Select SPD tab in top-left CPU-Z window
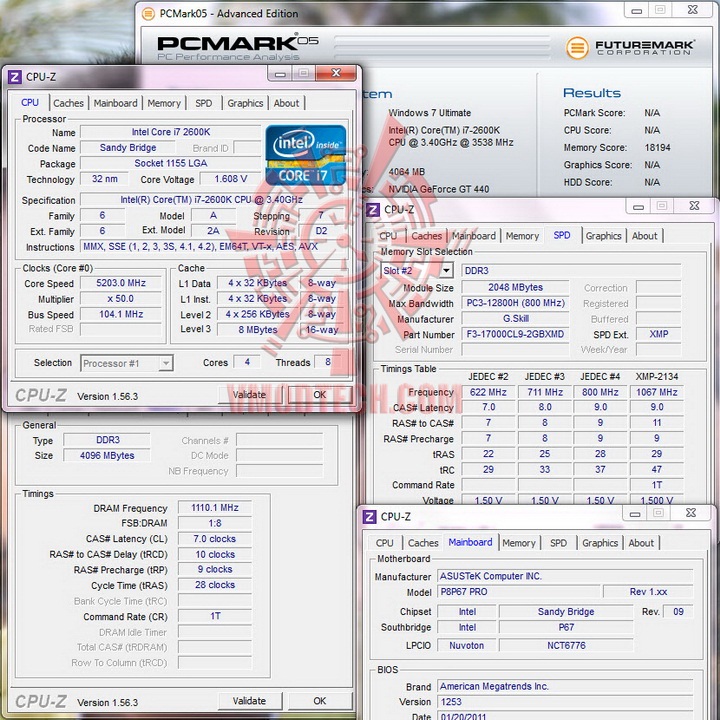Screen dimensions: 720x720 tap(203, 103)
